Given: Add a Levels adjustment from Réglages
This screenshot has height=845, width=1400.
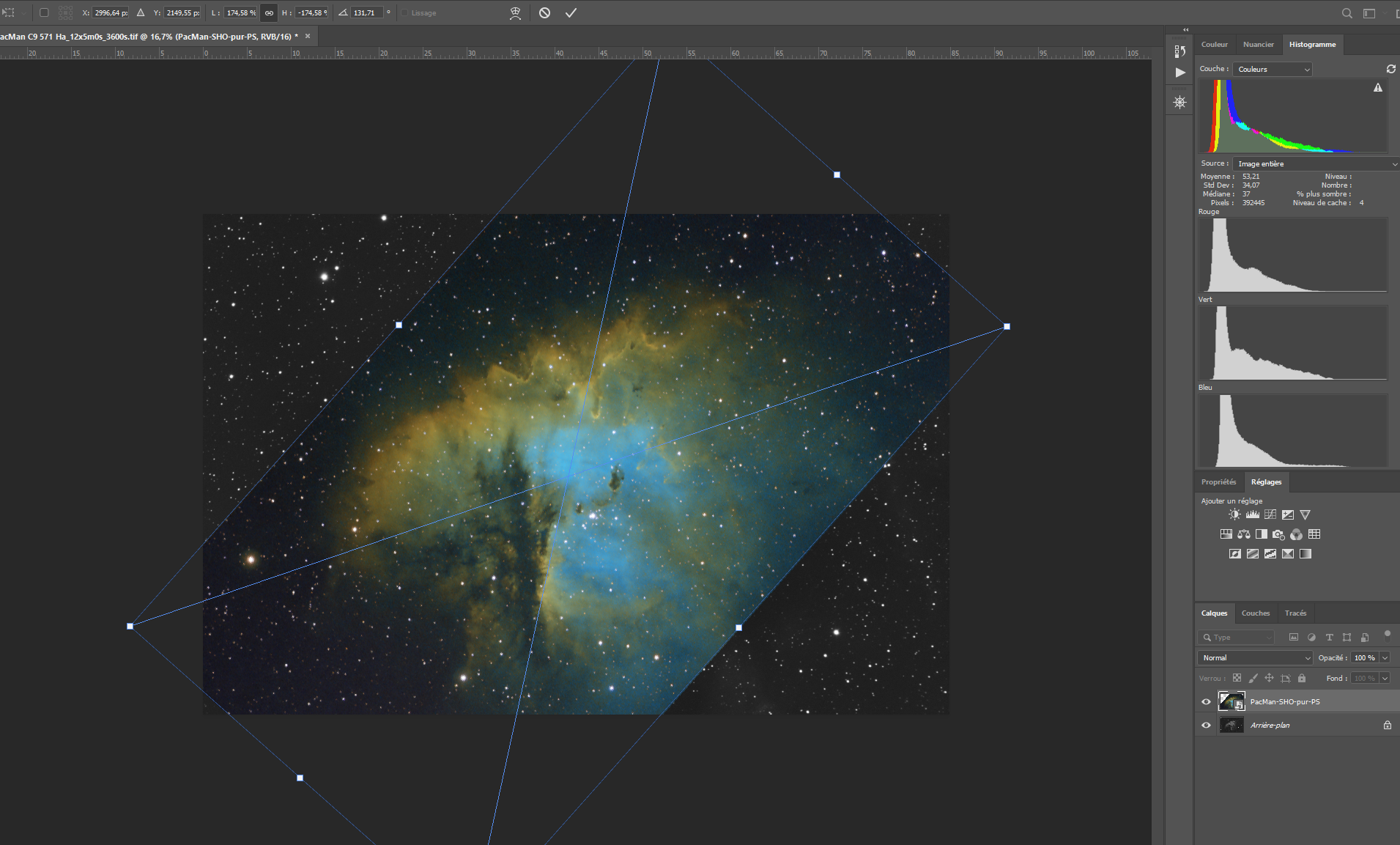Looking at the screenshot, I should click(1253, 514).
